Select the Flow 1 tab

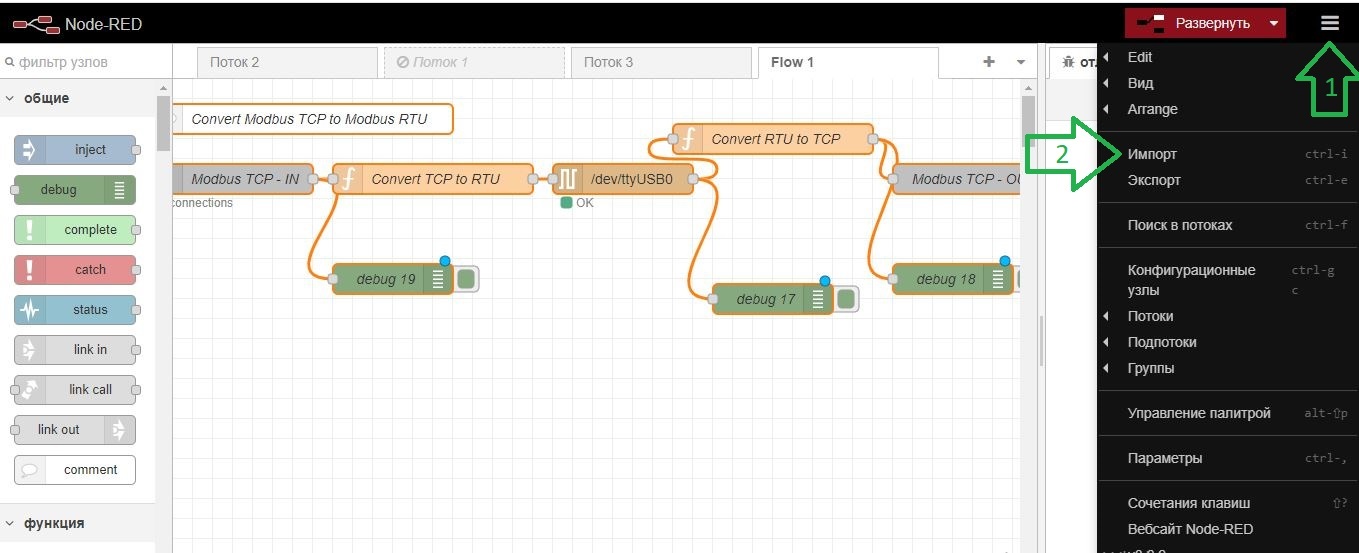(848, 62)
